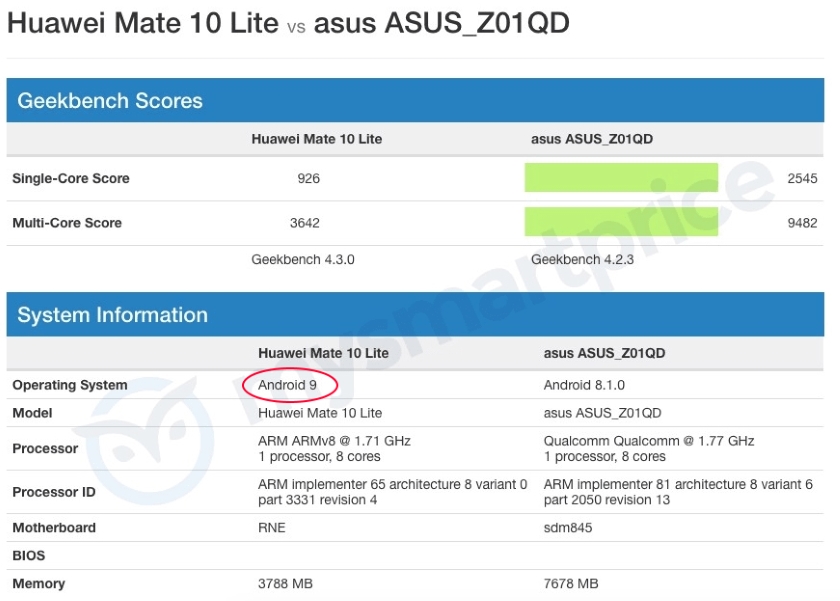Click the BIOS row label
This screenshot has height=601, width=840.
[28, 555]
